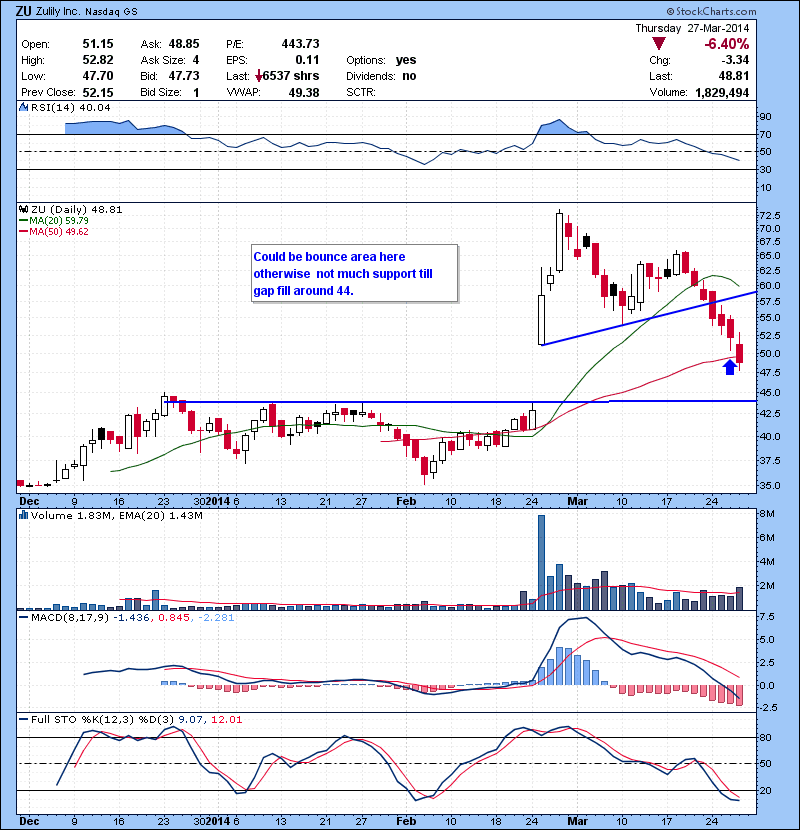This screenshot has width=800, height=830.
Task: Click the Volume 1.83M, EMA(20) 1.43M label
Action: 116,515
